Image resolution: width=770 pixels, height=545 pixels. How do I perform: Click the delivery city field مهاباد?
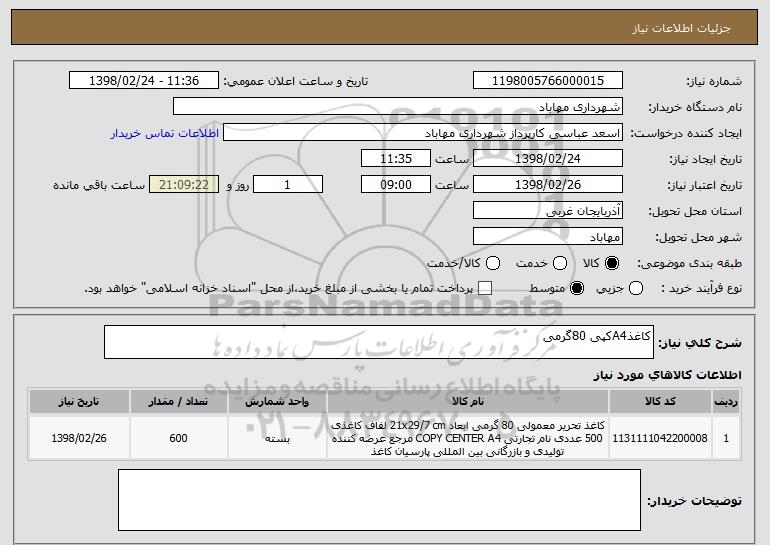pyautogui.click(x=548, y=237)
